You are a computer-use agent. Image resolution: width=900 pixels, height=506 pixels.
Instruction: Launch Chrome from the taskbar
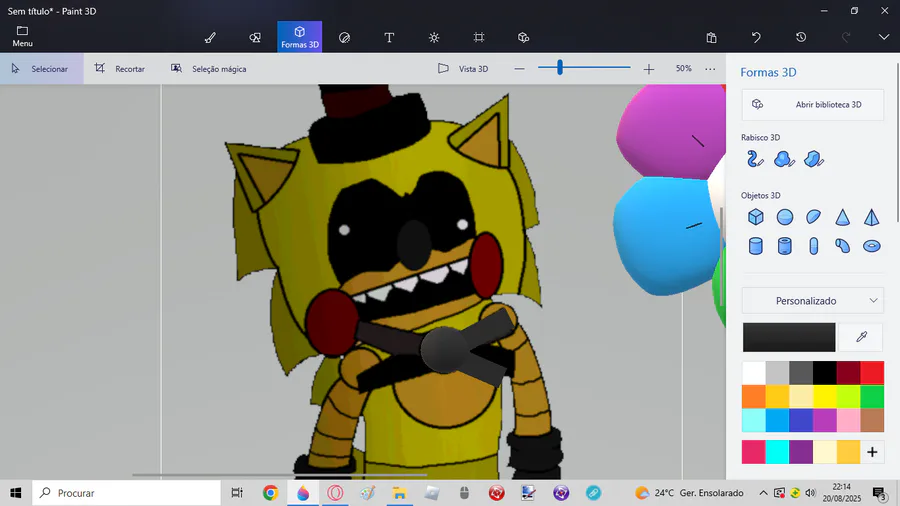[270, 493]
